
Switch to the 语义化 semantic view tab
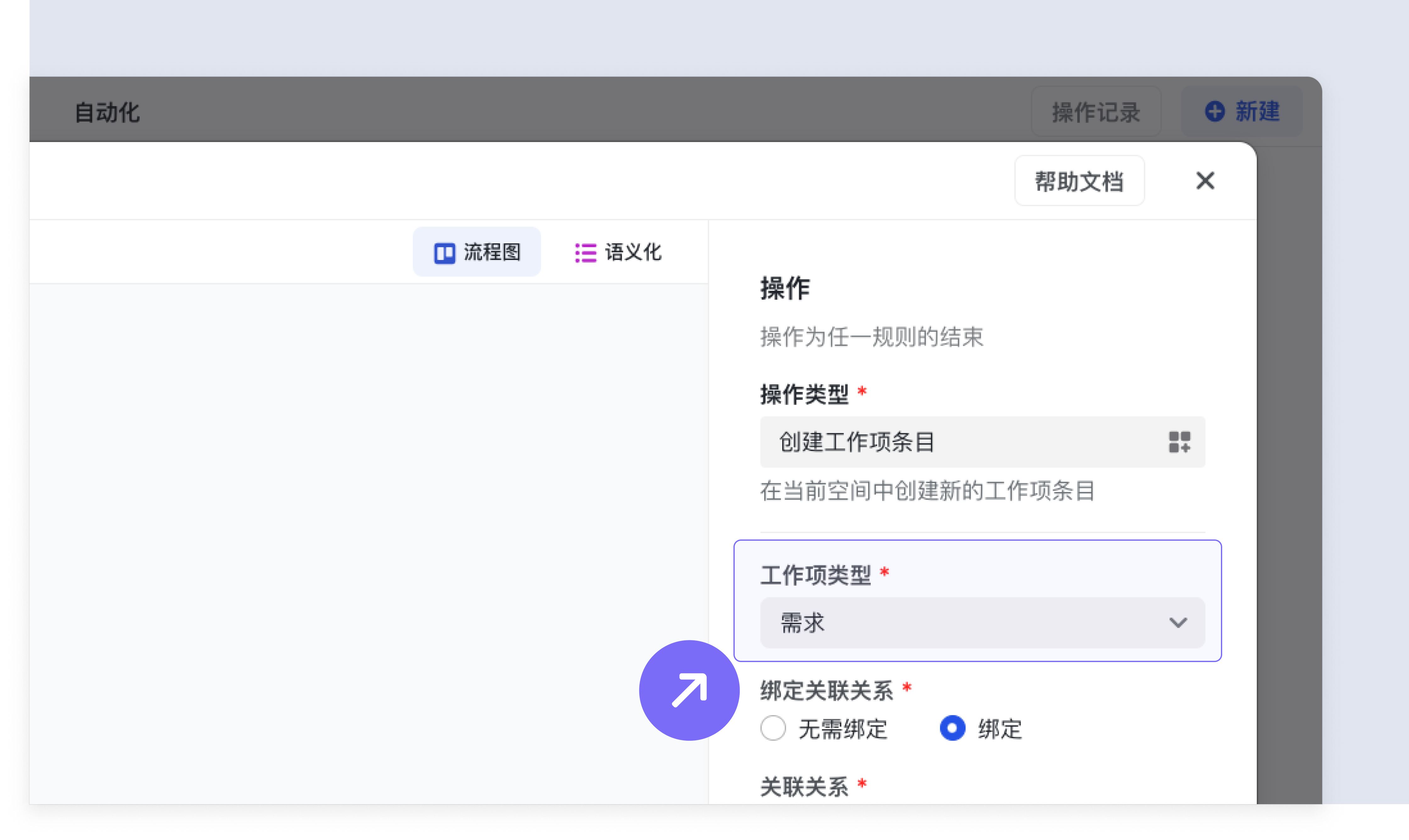pyautogui.click(x=618, y=252)
